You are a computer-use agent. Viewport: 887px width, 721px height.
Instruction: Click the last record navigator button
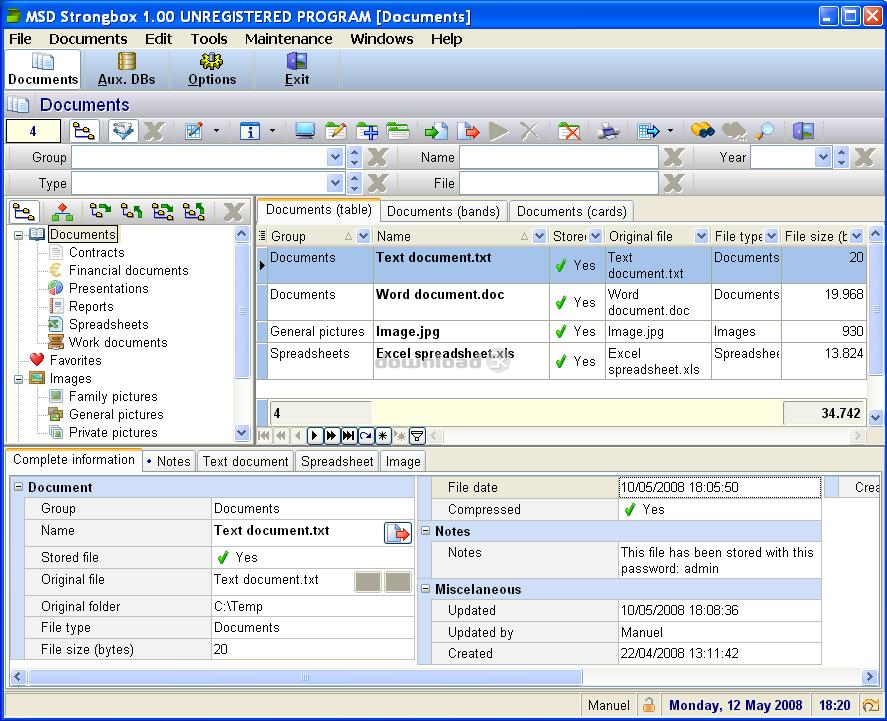pyautogui.click(x=348, y=435)
